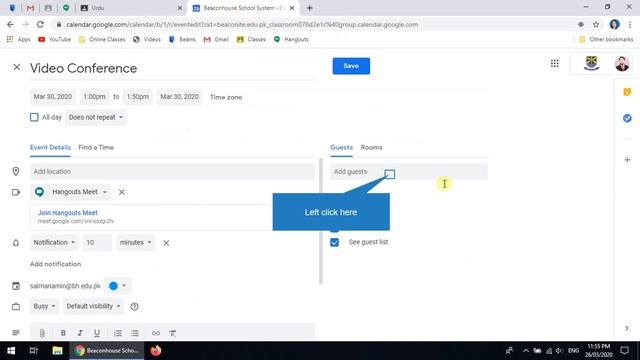Toggle italic formatting in the description toolbar
The image size is (640, 360).
80,333
